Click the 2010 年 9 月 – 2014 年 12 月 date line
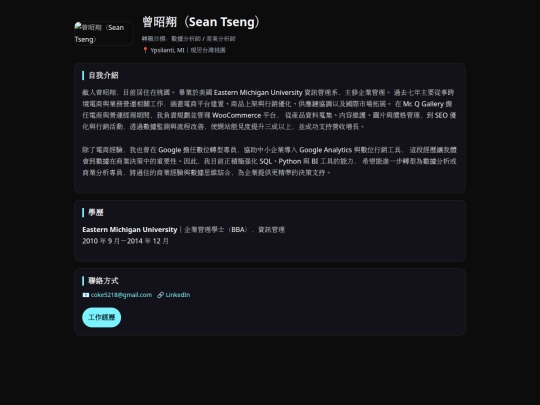540x405 pixels. pos(125,241)
